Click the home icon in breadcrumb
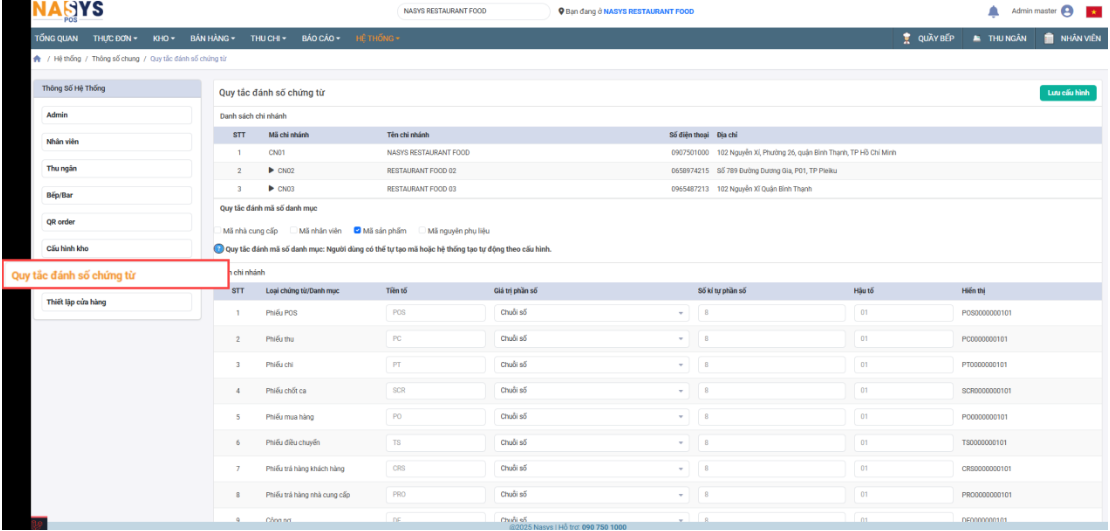 point(37,59)
